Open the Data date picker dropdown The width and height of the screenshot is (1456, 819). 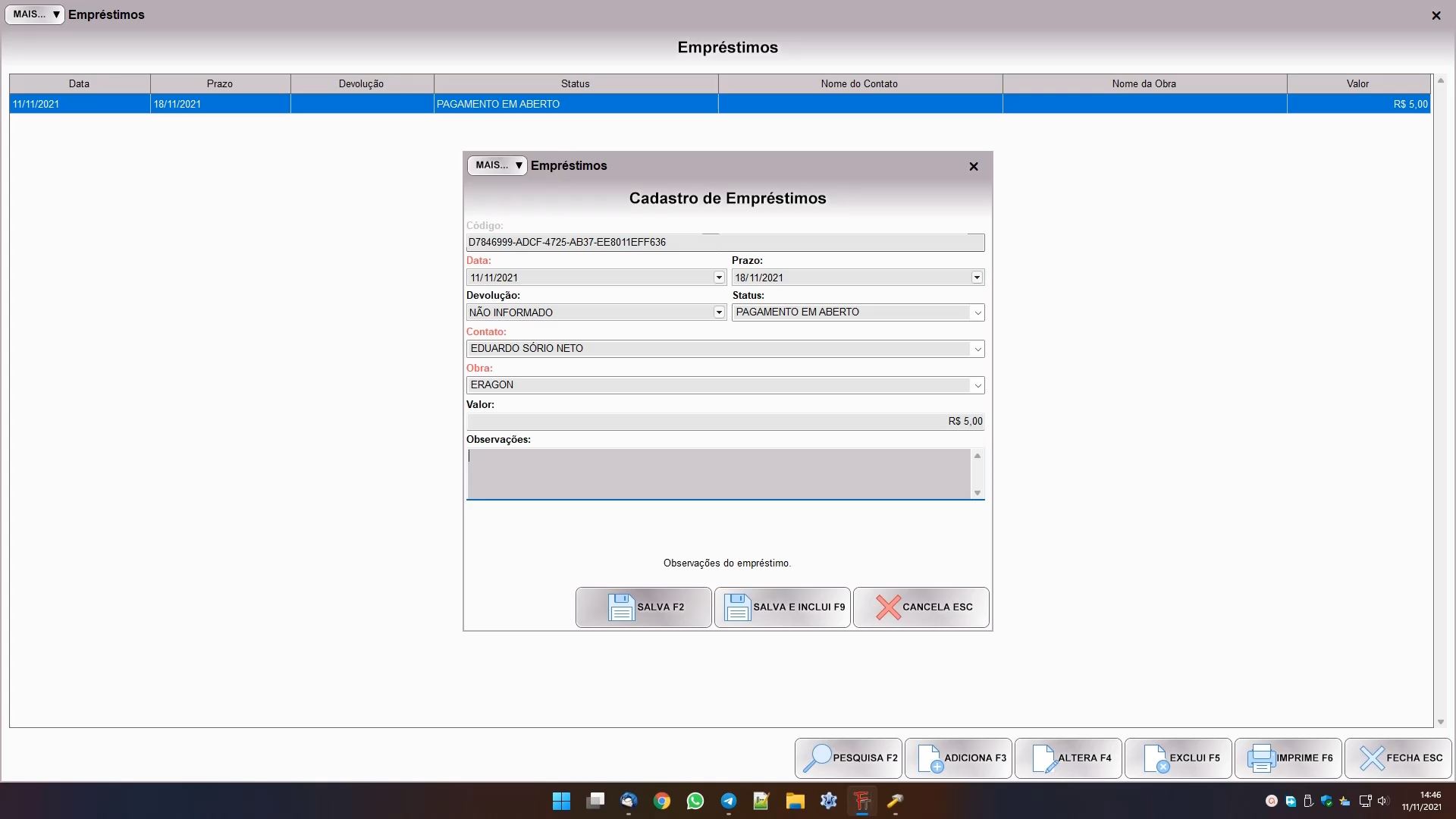pyautogui.click(x=719, y=278)
